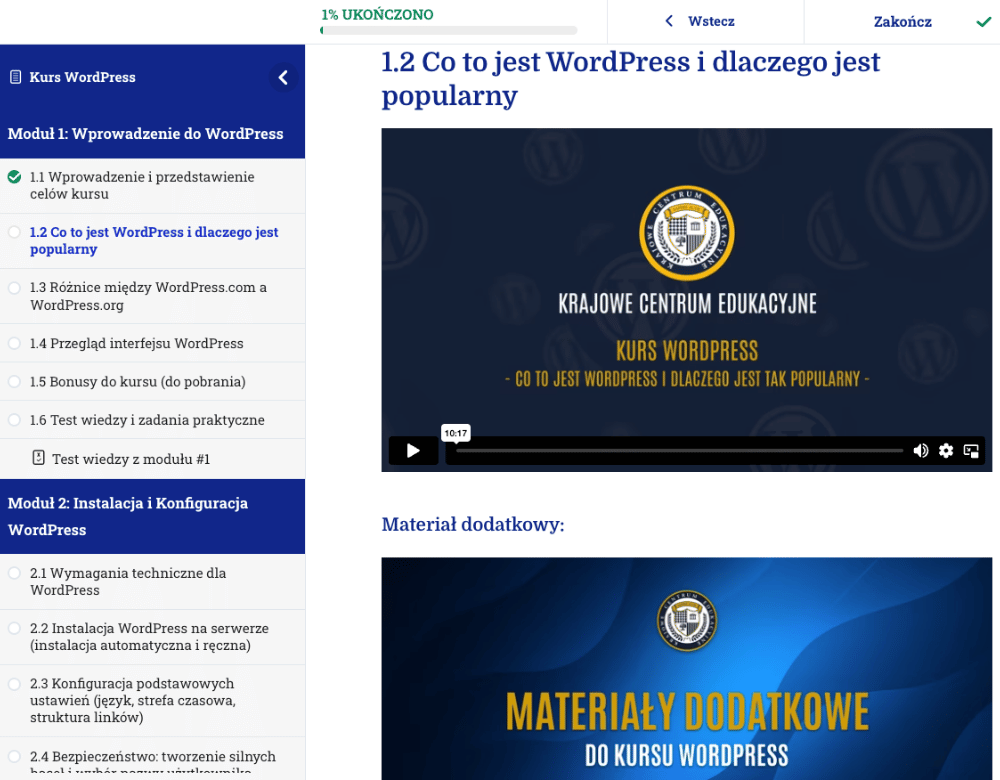Open lesson 2.4 Bezpieczeństwo: tworzenie silnych
This screenshot has width=1000, height=780.
pos(152,759)
